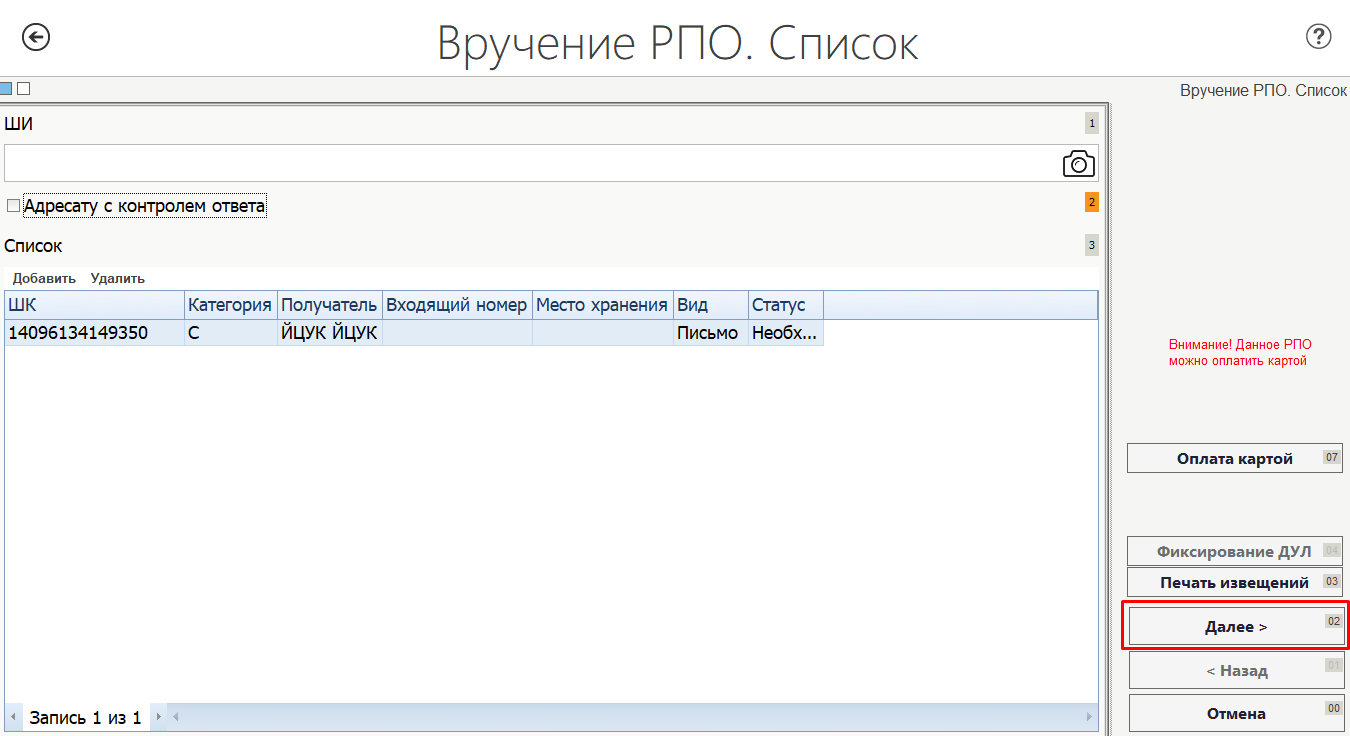1350x736 pixels.
Task: Select the barcode cell 14096134149350
Action: click(x=95, y=333)
